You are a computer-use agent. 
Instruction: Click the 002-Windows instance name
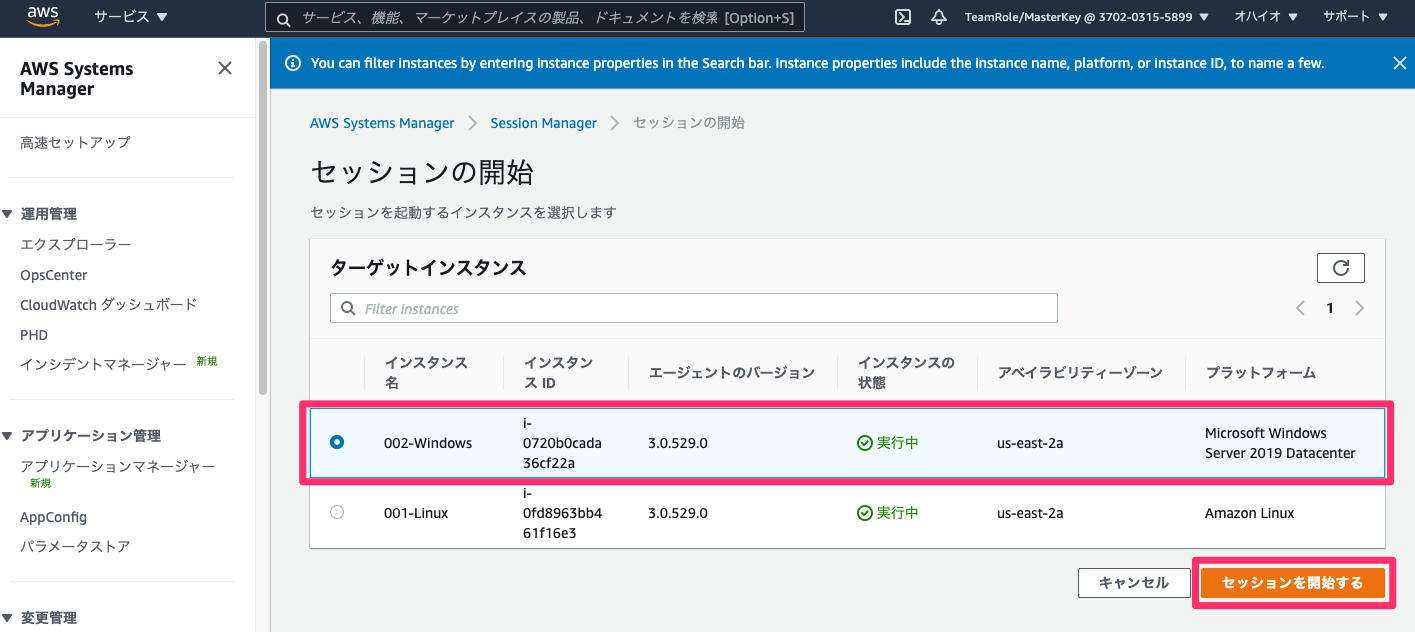pyautogui.click(x=428, y=443)
